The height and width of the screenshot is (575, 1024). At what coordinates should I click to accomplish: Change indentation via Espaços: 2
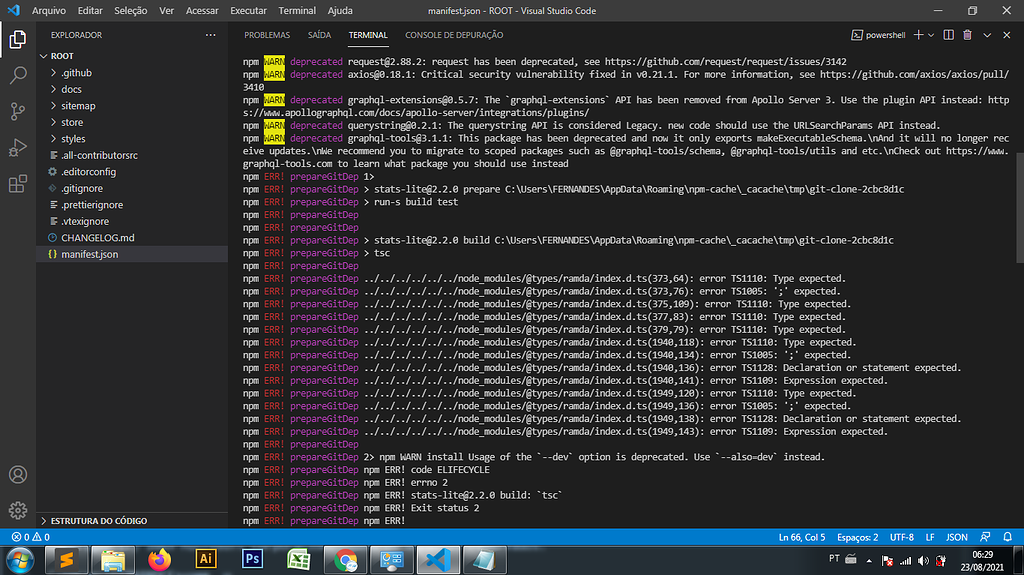[857, 537]
